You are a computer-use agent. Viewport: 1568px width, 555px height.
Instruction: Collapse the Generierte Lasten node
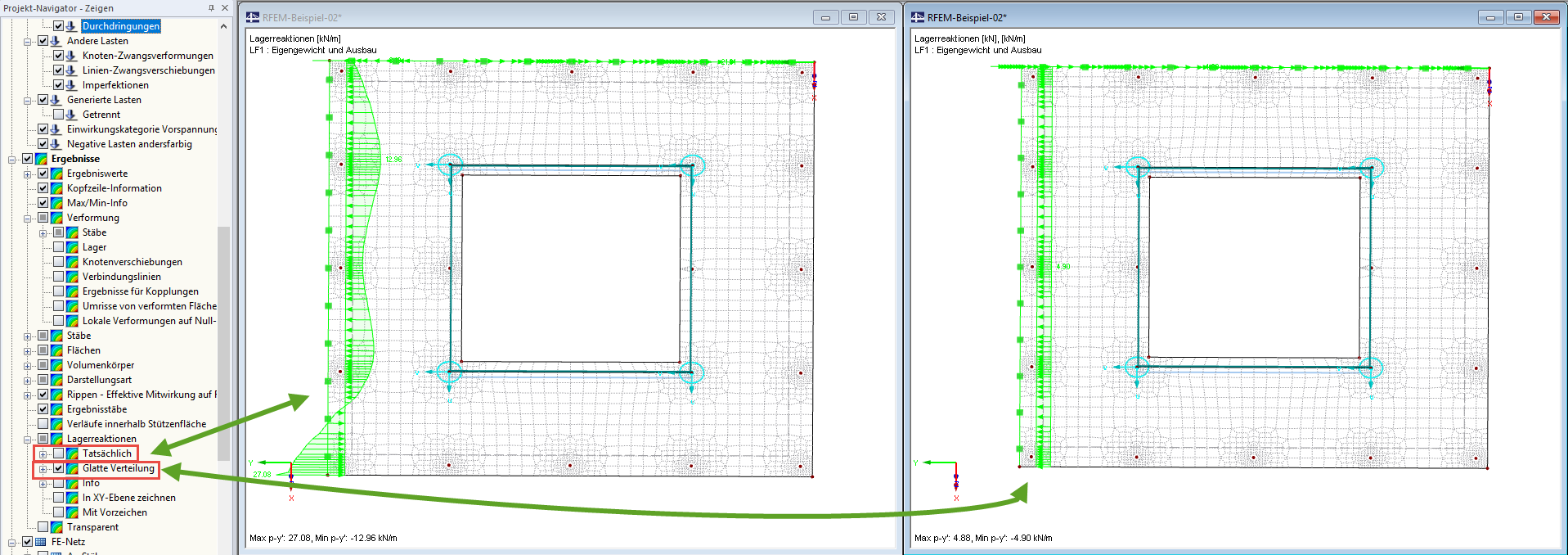27,100
